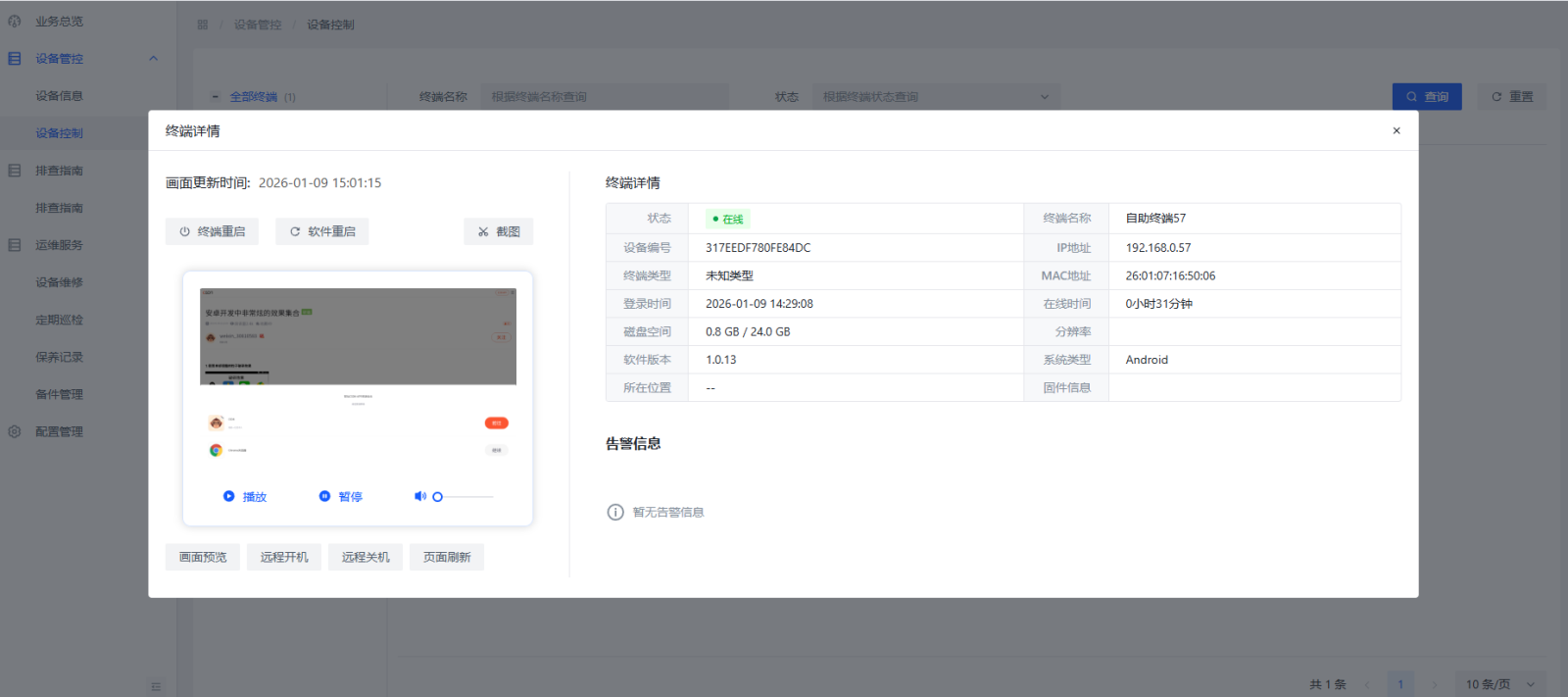The image size is (1568, 697).
Task: Click the 远程关机 remote shutdown button
Action: [366, 557]
